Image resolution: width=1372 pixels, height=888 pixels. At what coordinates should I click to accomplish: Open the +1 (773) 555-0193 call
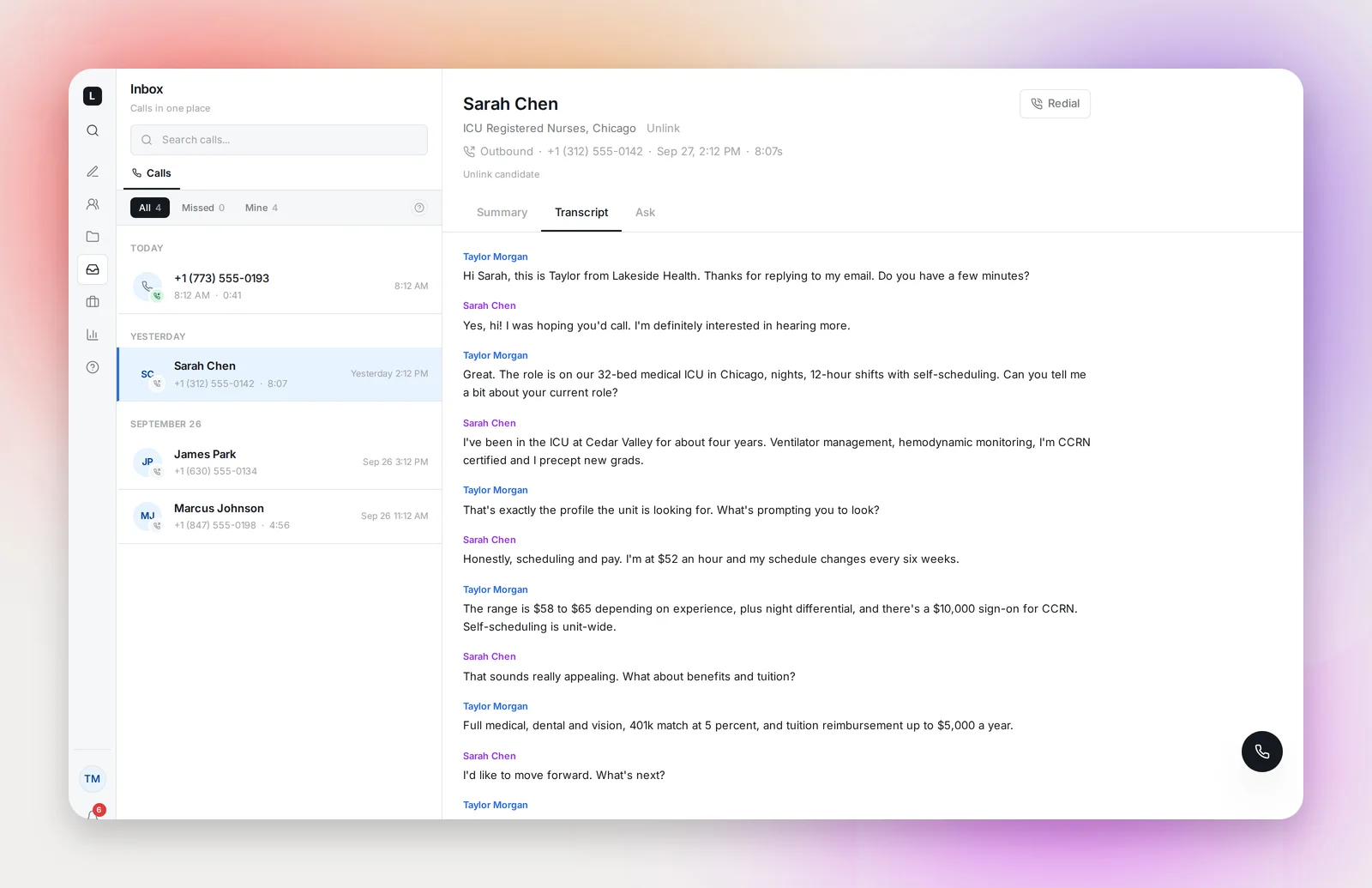coord(280,287)
